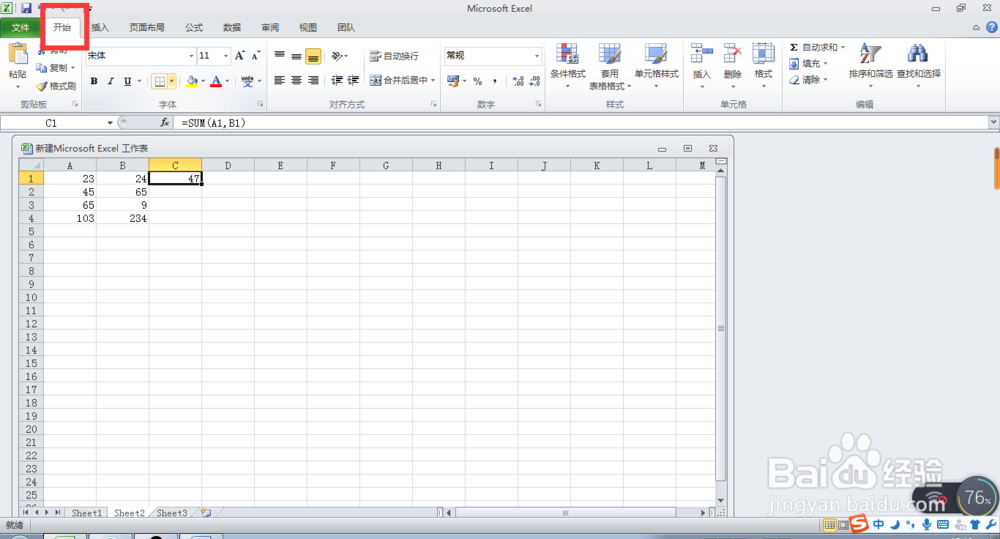This screenshot has width=1000, height=539.
Task: Click the vertical scrollbar of the worksheet
Action: [721, 329]
